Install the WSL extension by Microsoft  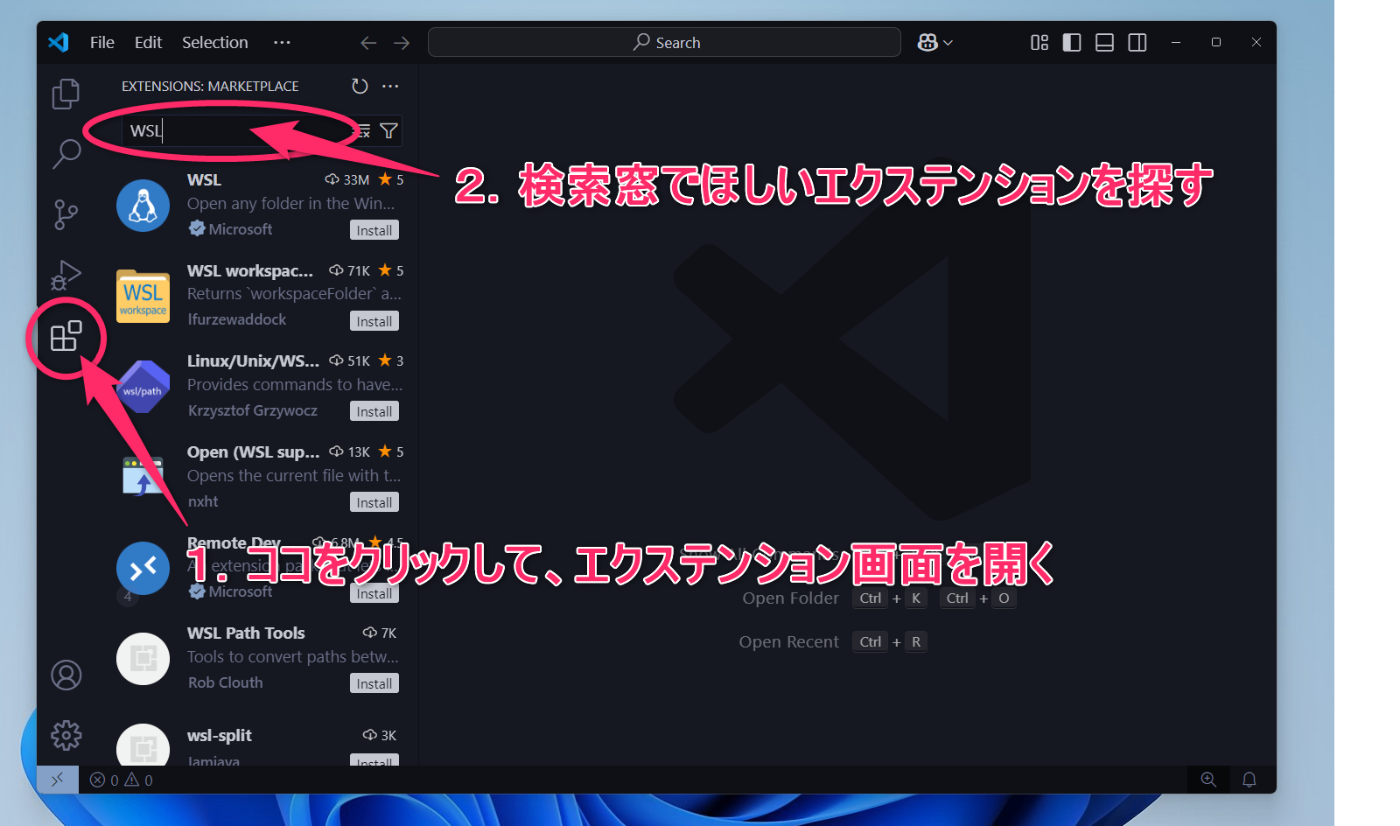374,230
